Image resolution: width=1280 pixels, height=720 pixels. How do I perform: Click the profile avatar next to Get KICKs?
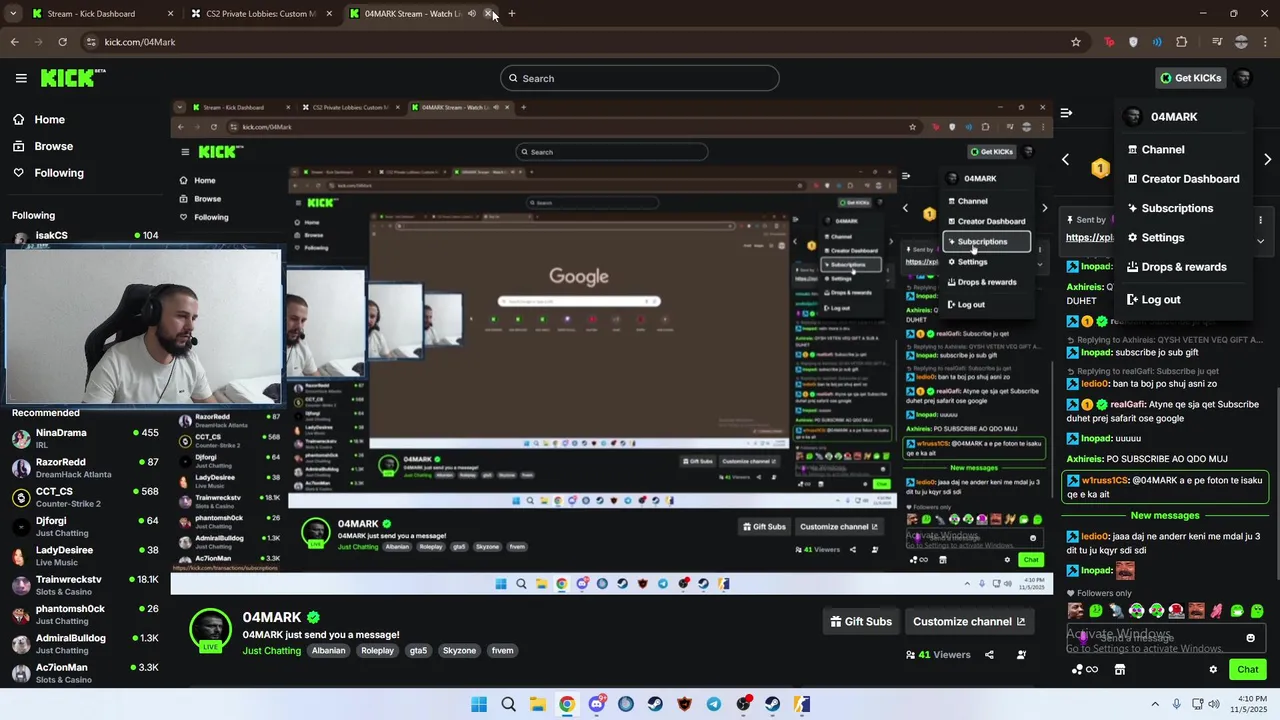(1243, 78)
